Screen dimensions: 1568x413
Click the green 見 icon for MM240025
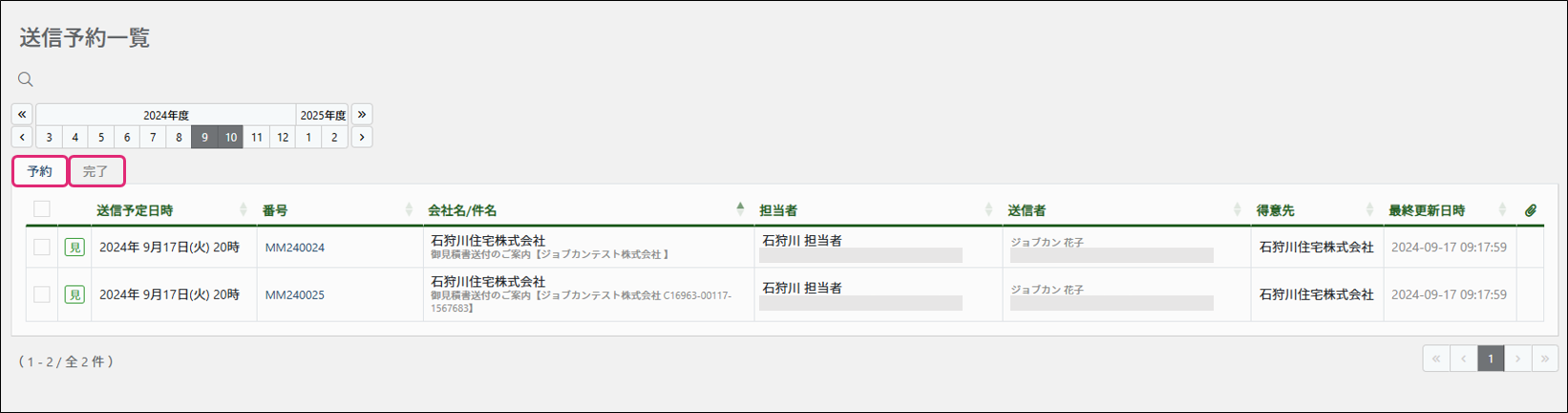tap(74, 294)
